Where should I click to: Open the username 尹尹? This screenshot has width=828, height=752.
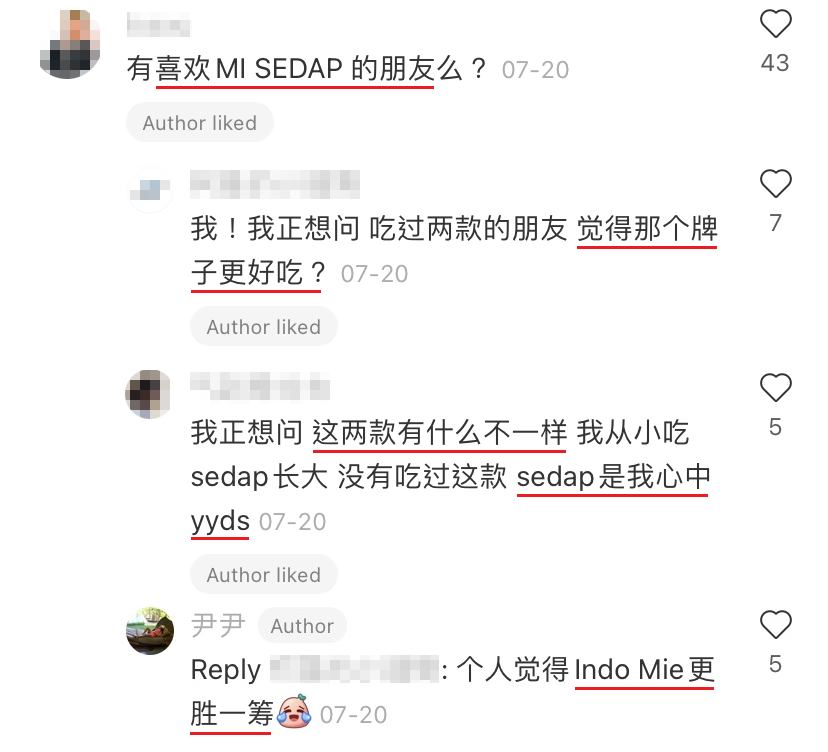point(218,626)
